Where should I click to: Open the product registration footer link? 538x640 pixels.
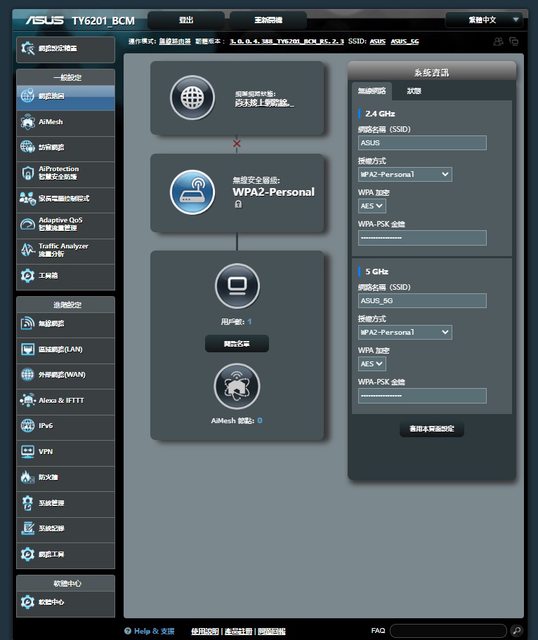(238, 631)
